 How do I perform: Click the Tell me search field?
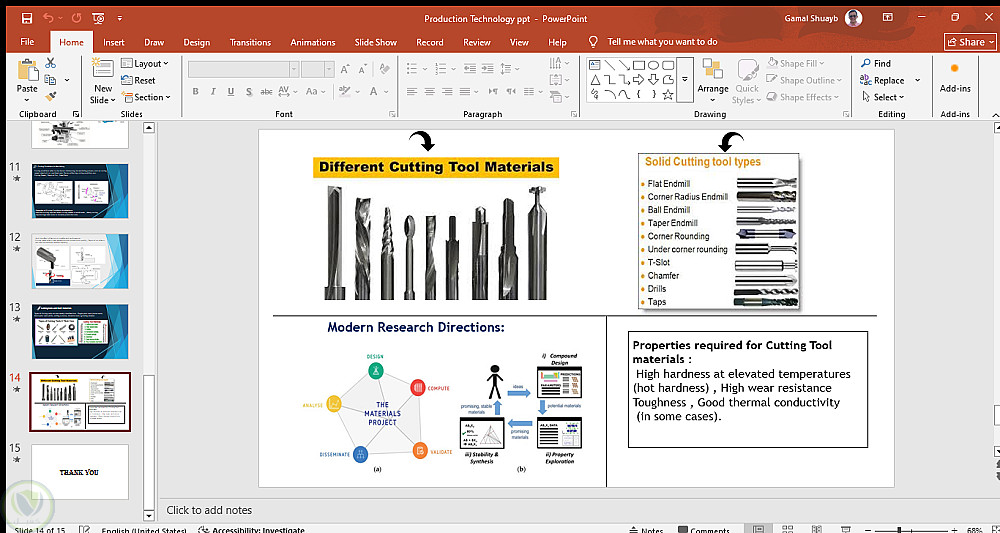tap(662, 42)
